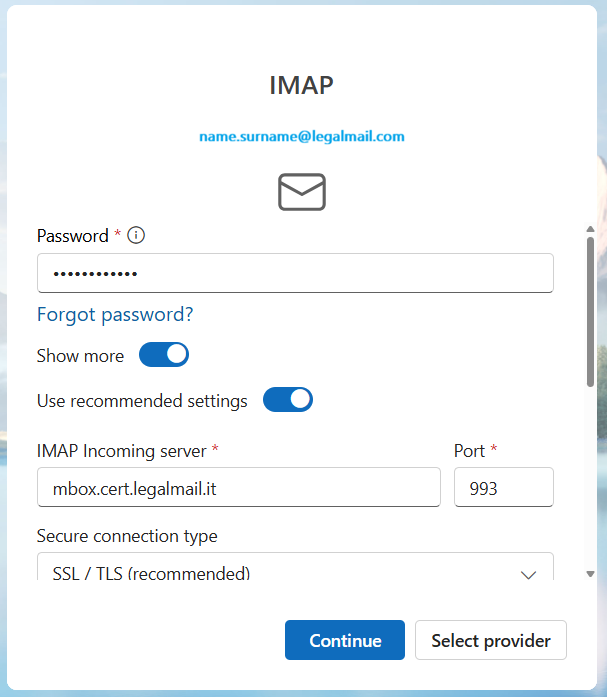Image resolution: width=607 pixels, height=697 pixels.
Task: Expand the Secure connection type chevron
Action: click(x=528, y=574)
